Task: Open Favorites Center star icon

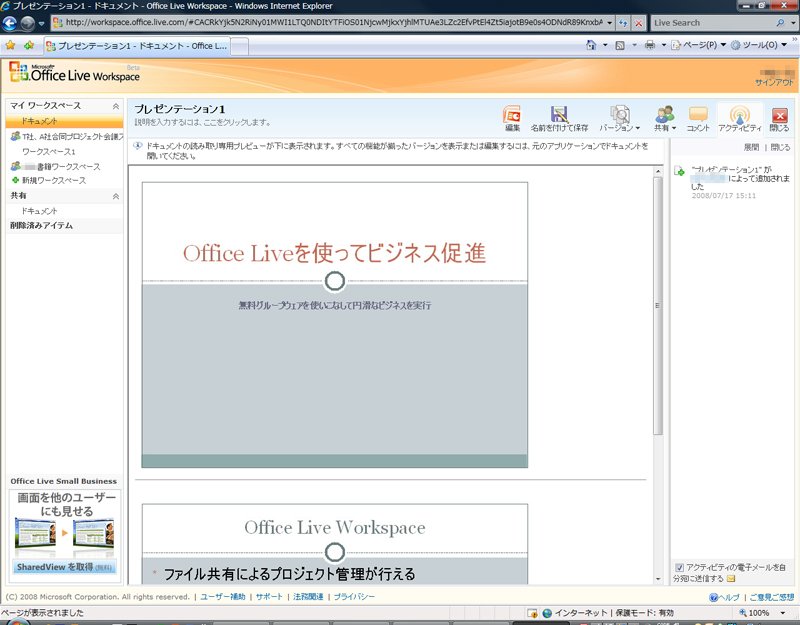Action: coord(10,45)
